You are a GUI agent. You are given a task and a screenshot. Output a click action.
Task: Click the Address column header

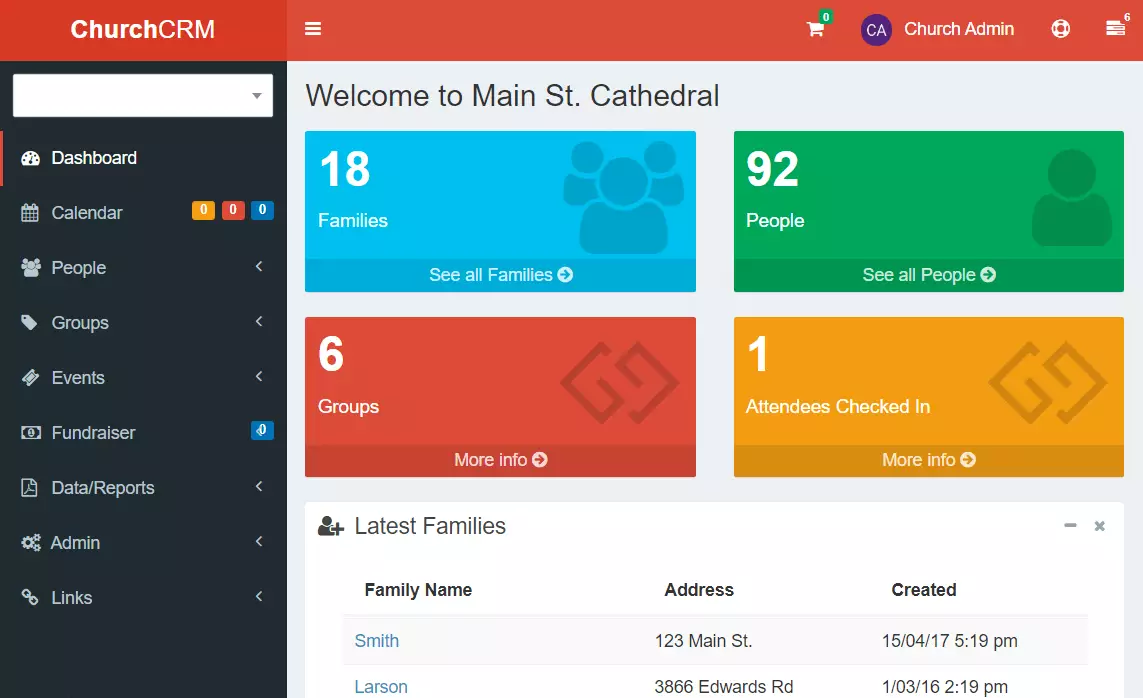pyautogui.click(x=698, y=590)
